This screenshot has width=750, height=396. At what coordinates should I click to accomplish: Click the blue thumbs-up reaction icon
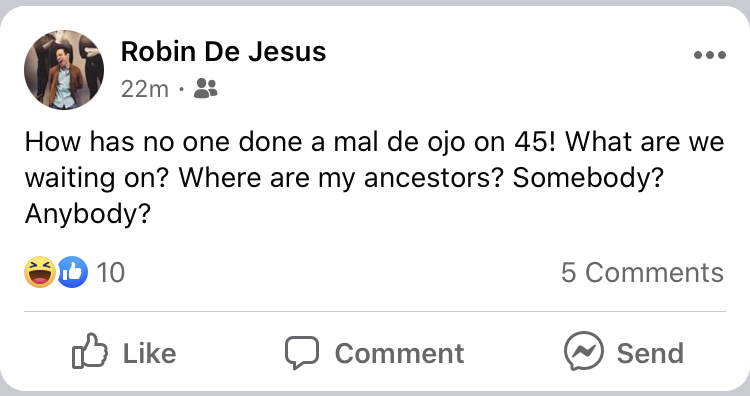tap(73, 272)
